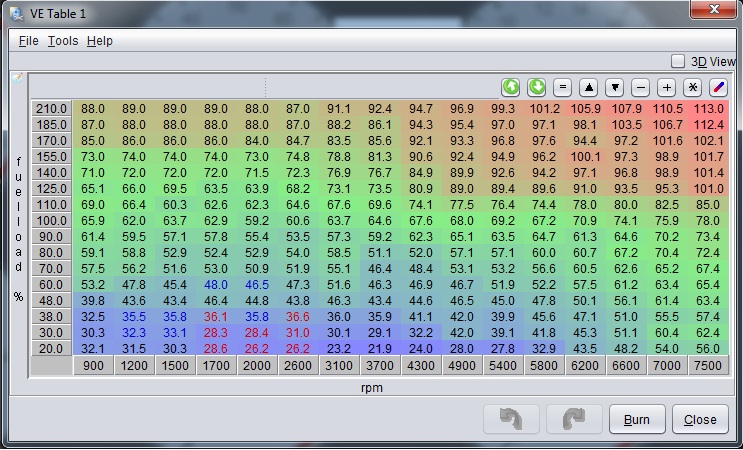
Task: Click the undo arrow button
Action: click(x=511, y=419)
